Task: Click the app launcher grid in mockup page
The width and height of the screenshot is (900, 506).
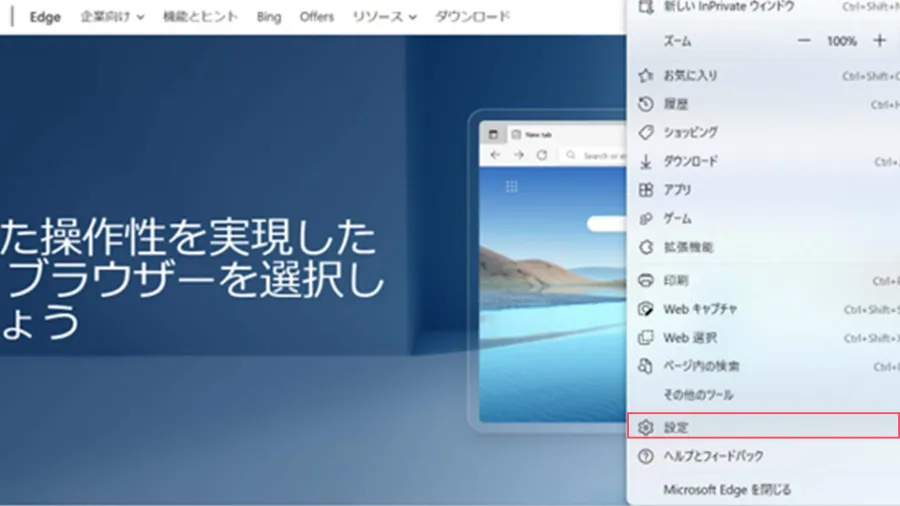Action: (x=511, y=186)
